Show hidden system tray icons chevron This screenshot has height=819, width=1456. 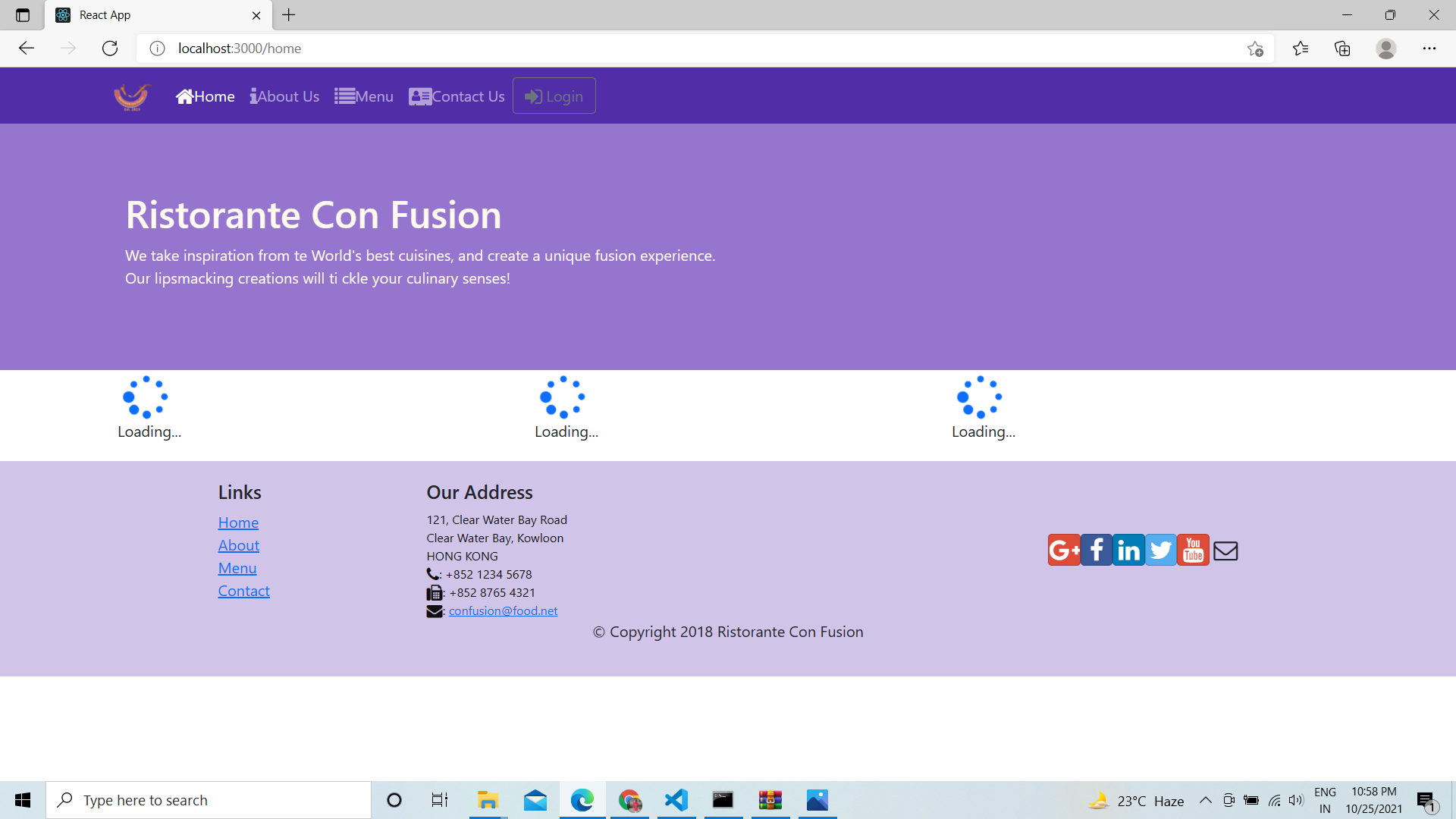(1205, 800)
